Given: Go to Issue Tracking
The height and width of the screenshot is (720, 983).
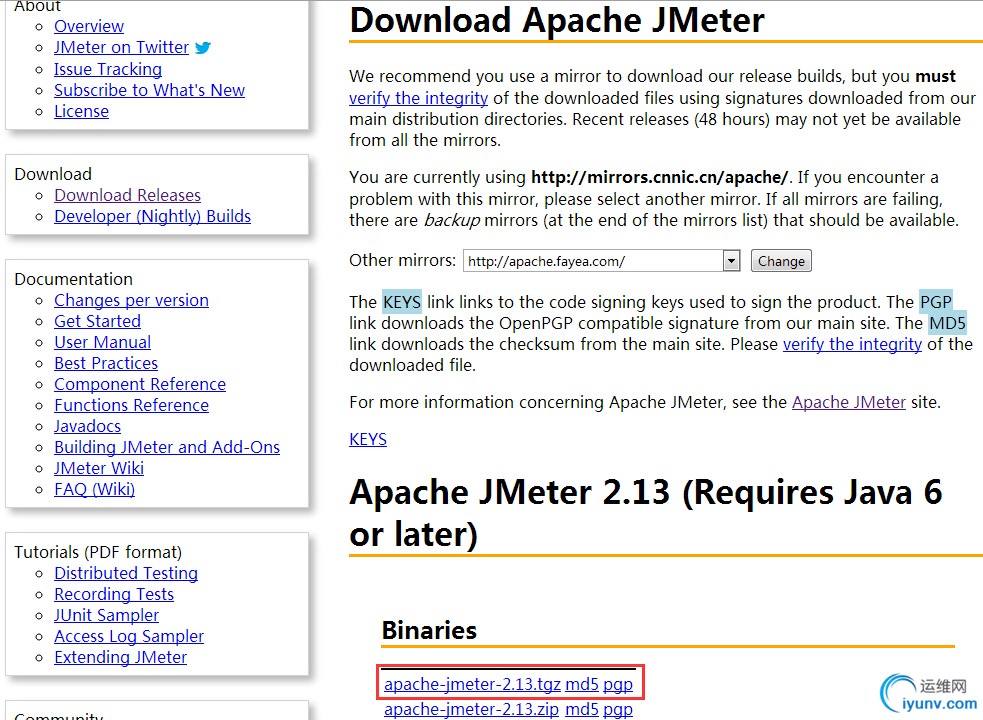Looking at the screenshot, I should pos(108,69).
